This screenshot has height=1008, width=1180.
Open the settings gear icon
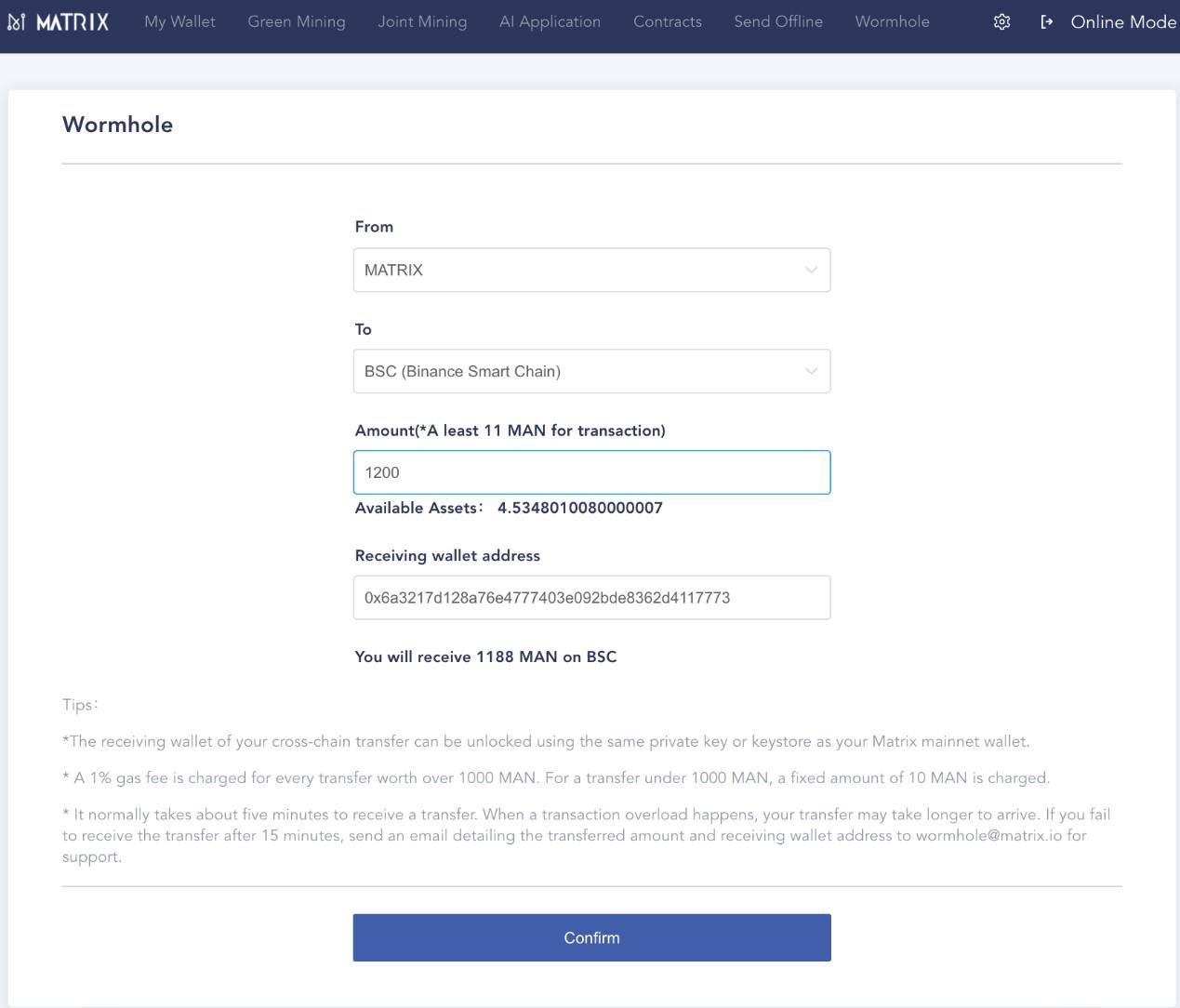(x=1001, y=21)
